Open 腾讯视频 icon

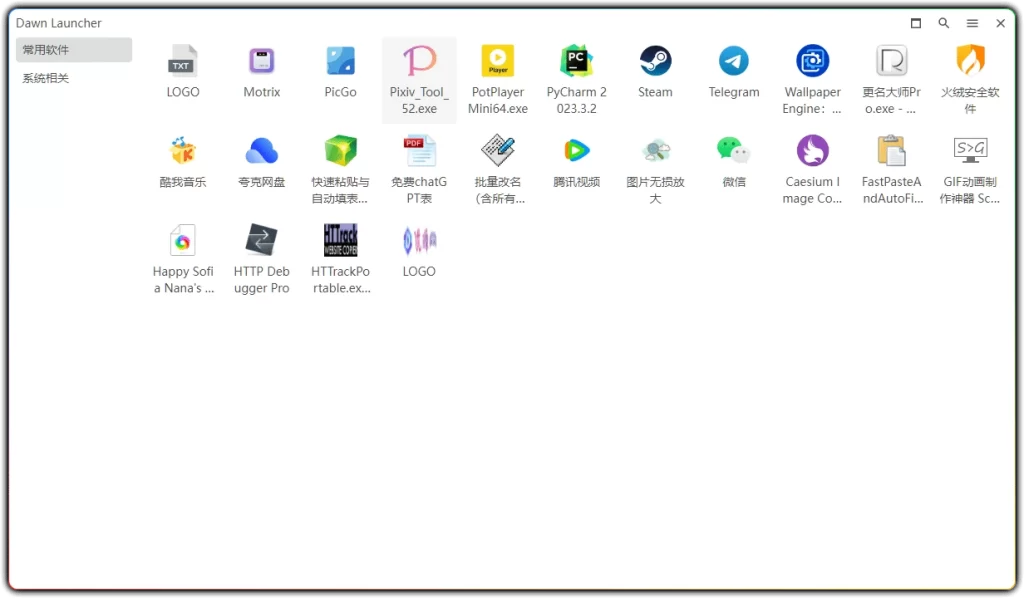(x=576, y=151)
